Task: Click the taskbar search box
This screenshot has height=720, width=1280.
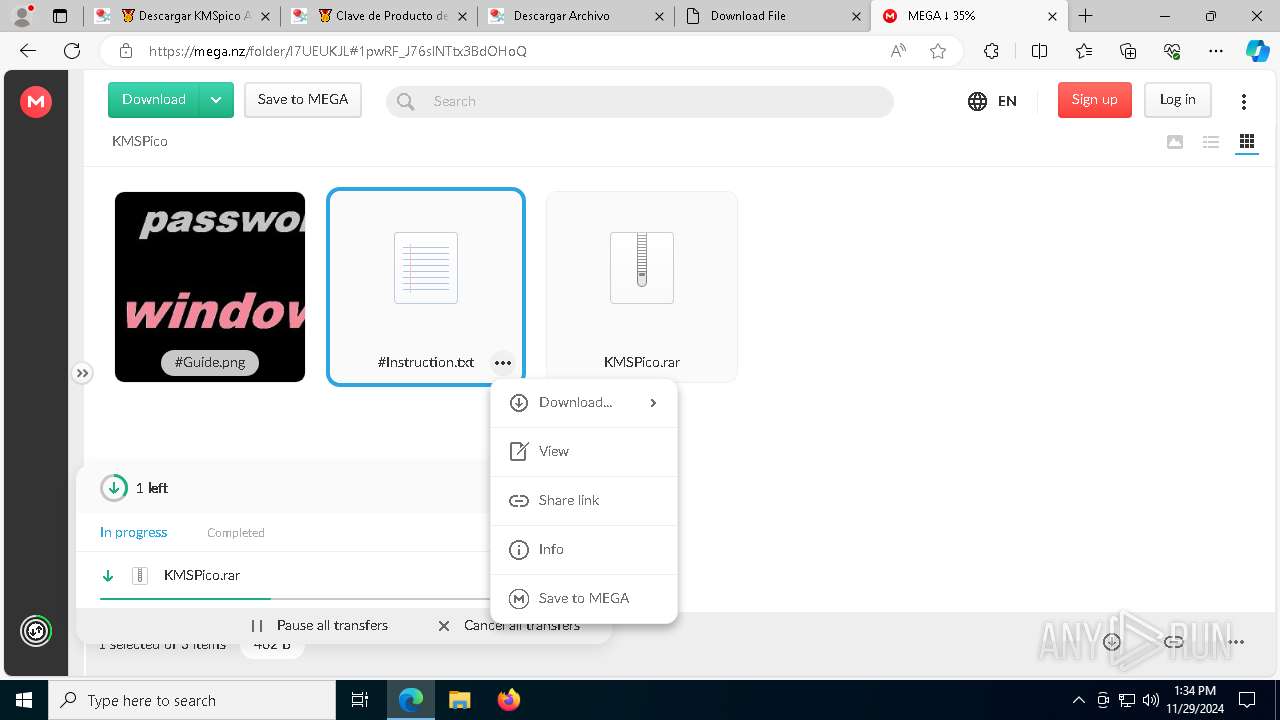Action: pyautogui.click(x=192, y=700)
